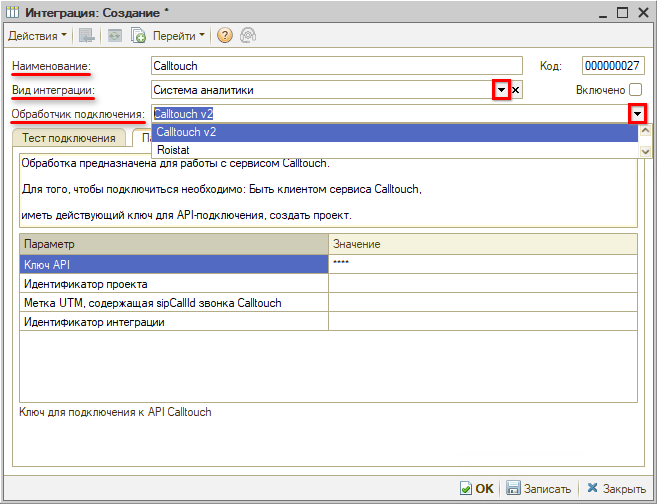
Task: Select Roistat in the dropdown list
Action: click(395, 150)
